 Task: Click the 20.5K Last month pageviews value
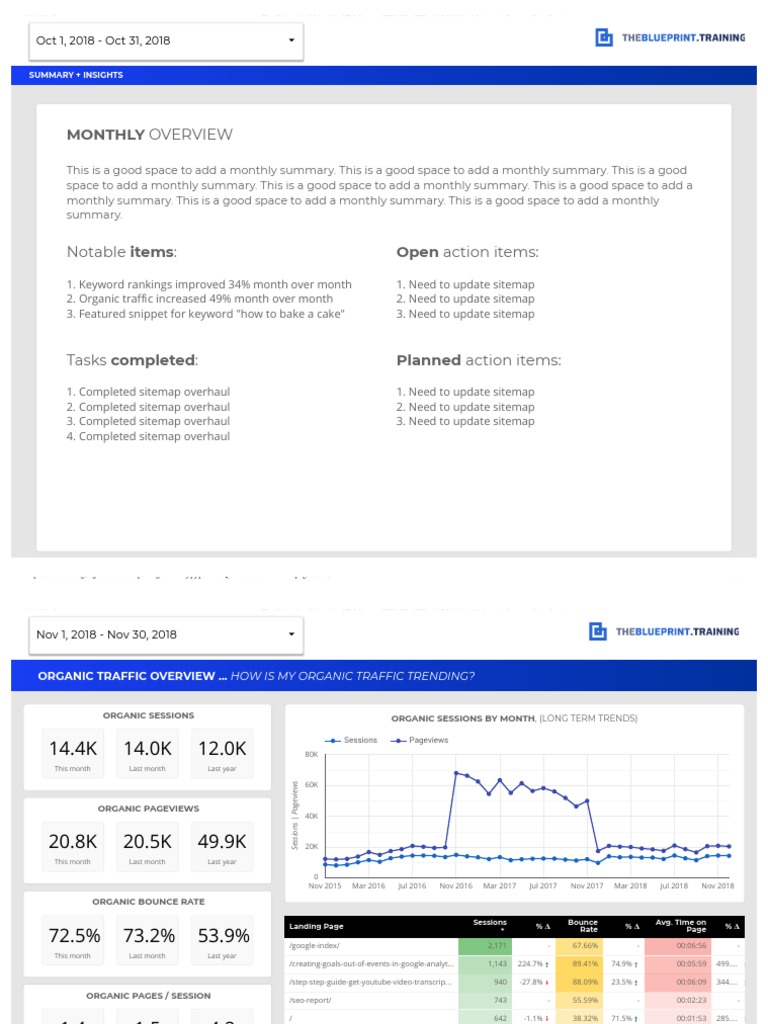coord(148,841)
